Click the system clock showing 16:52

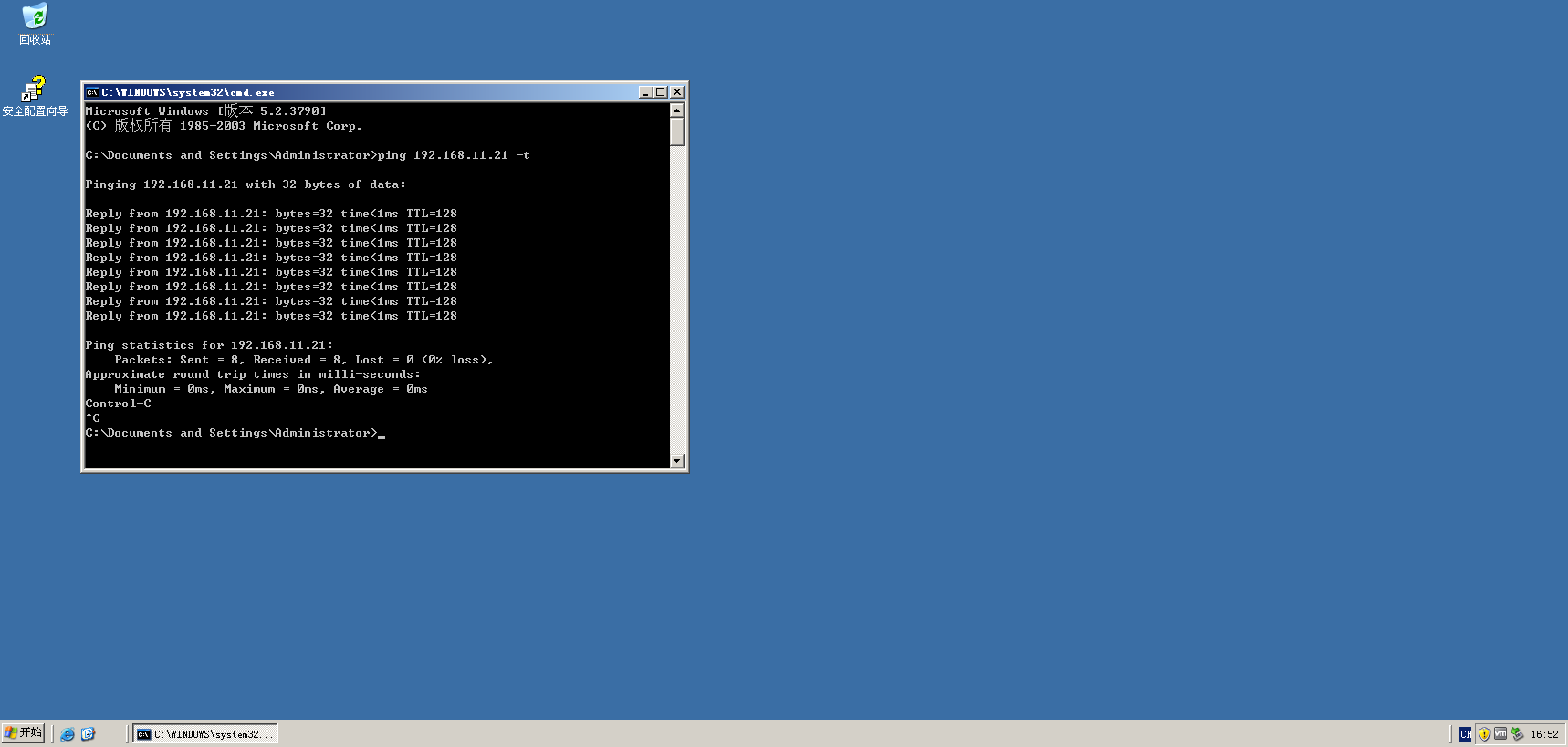(1544, 734)
